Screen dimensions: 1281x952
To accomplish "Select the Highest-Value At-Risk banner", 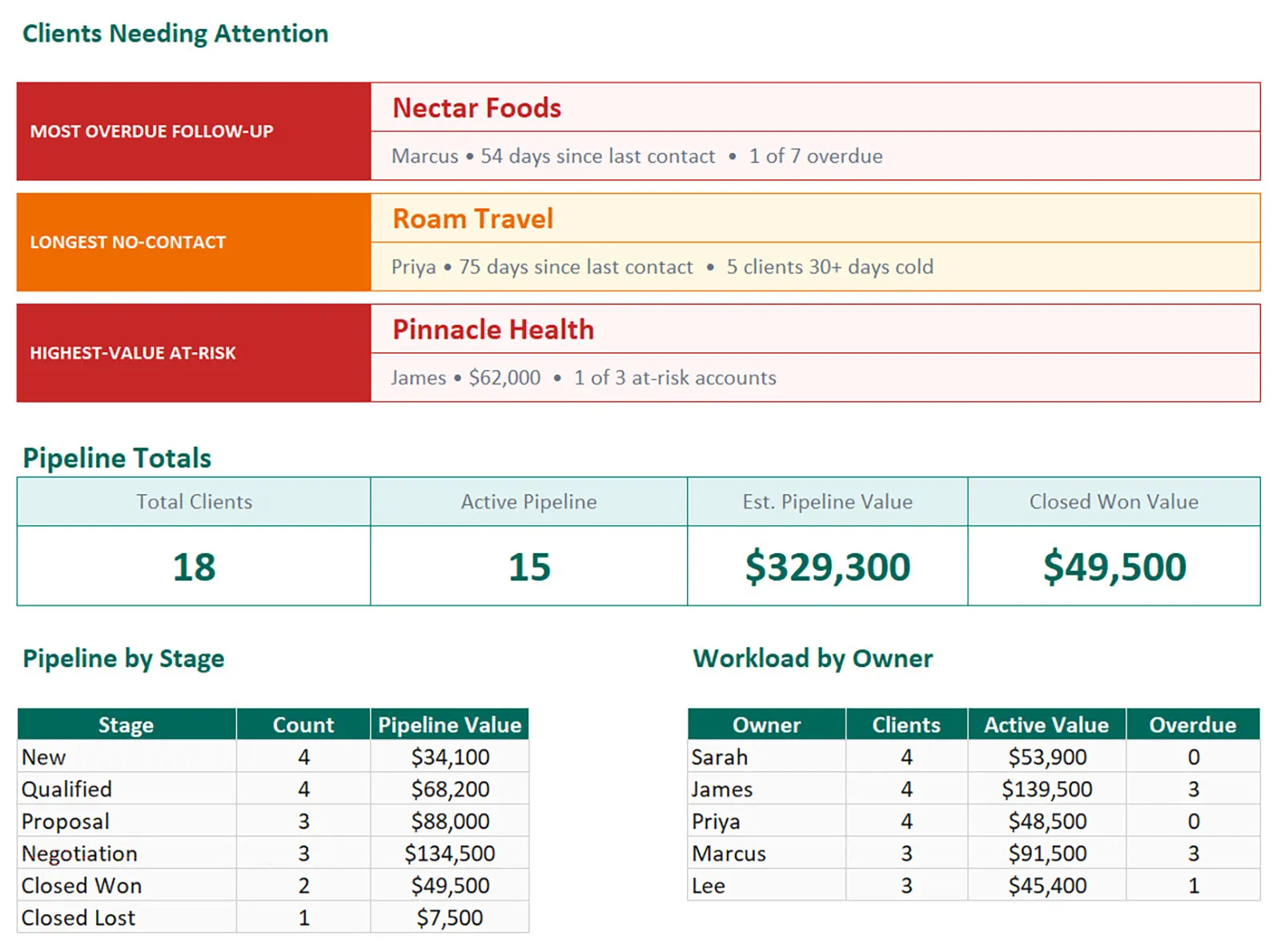I will [x=133, y=352].
